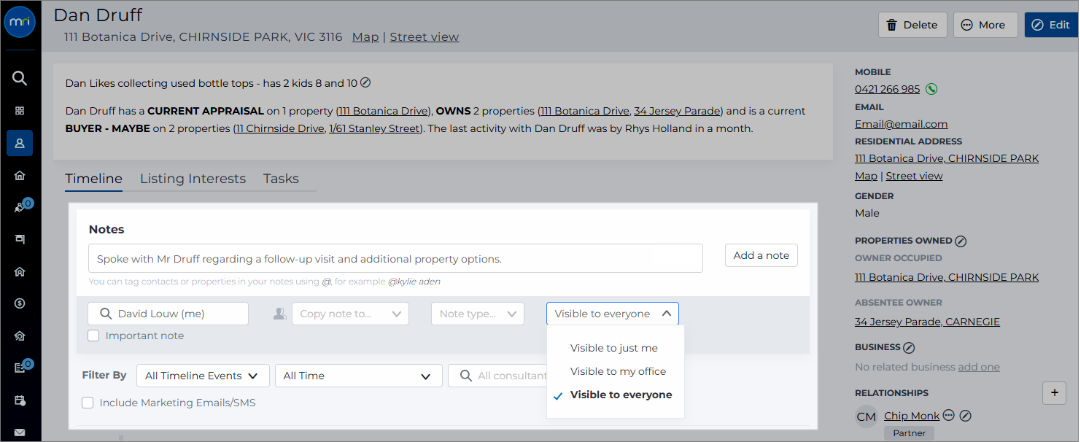Open the sidebar flag sign icon

click(x=20, y=240)
